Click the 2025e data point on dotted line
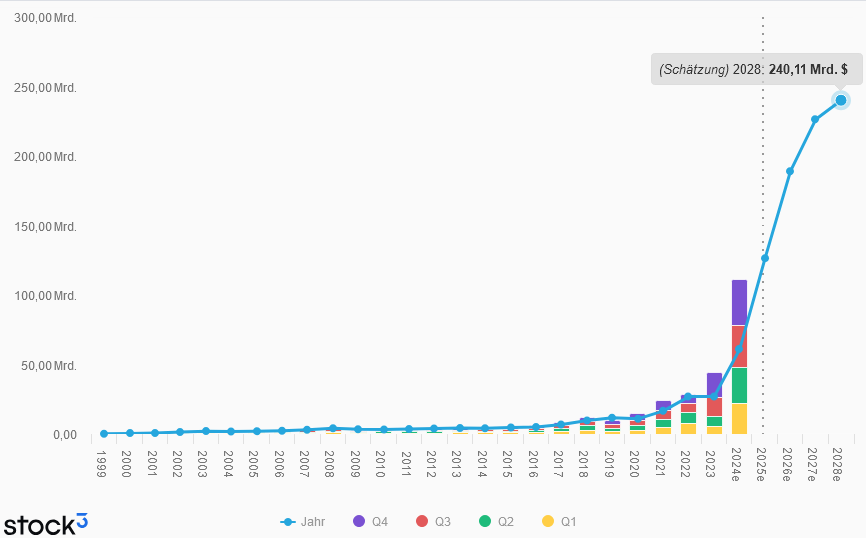Screen dimensions: 866x538 [x=764, y=258]
